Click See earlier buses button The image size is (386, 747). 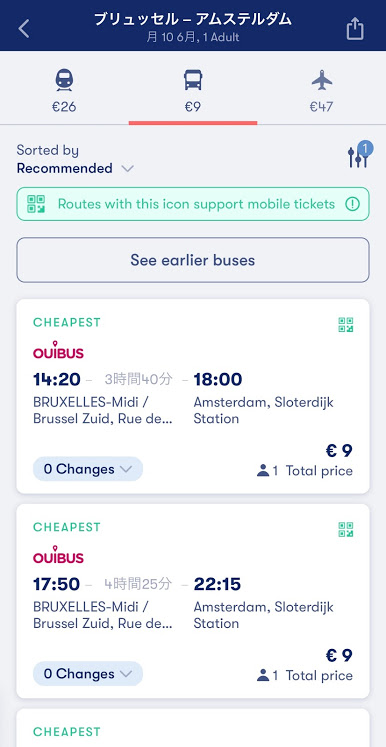(x=193, y=260)
